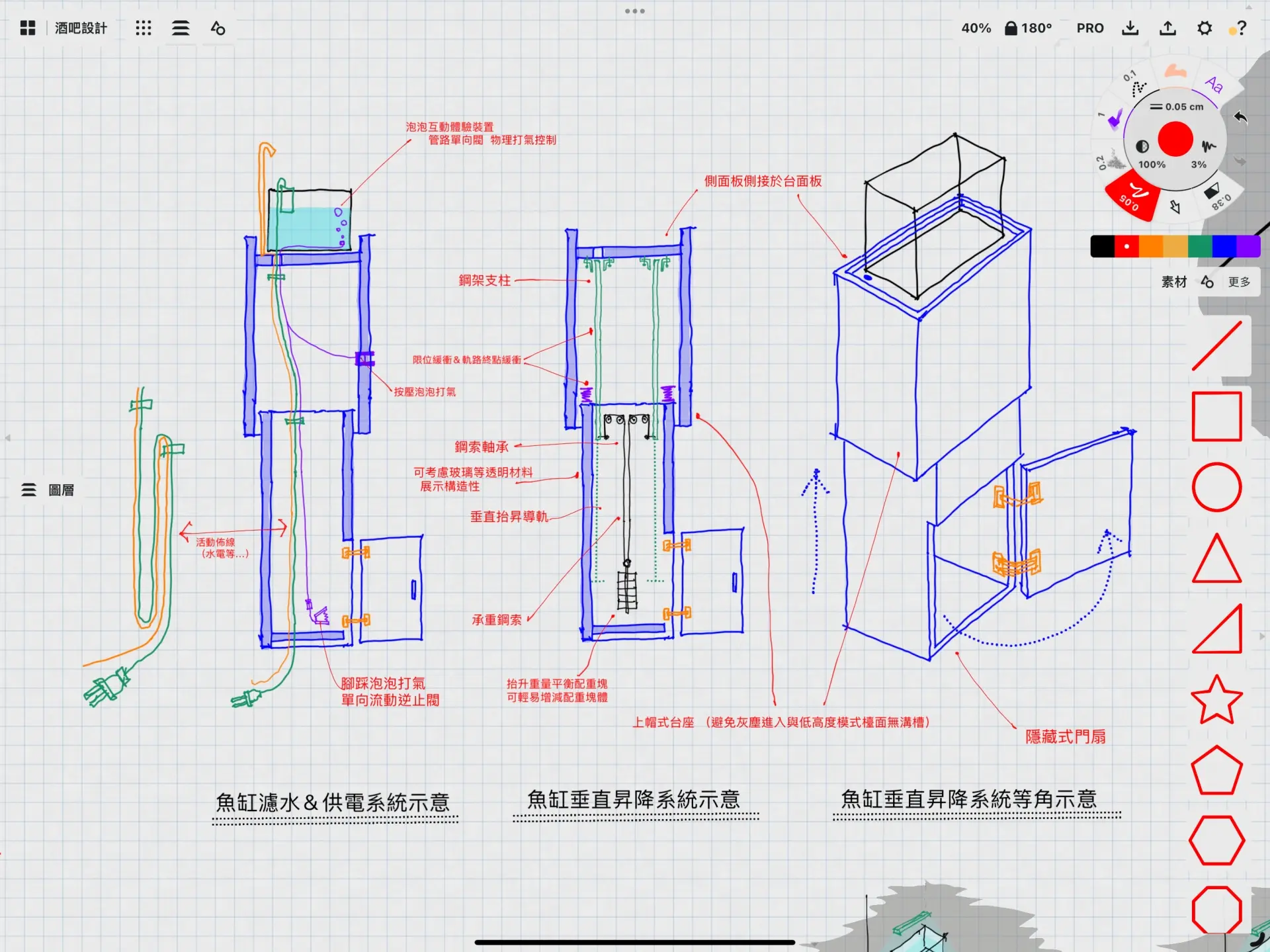Rename the 酒吧設計 drawing title

[x=81, y=28]
